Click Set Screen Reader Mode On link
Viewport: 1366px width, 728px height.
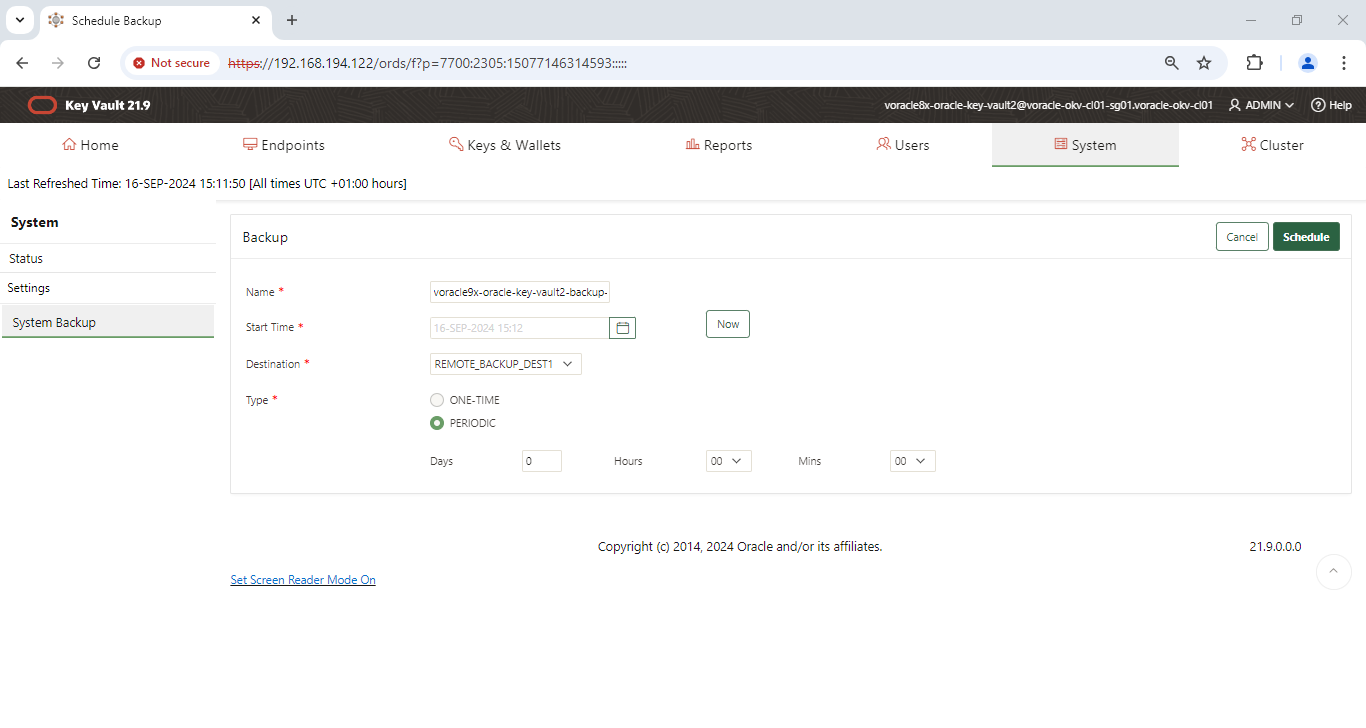(303, 580)
